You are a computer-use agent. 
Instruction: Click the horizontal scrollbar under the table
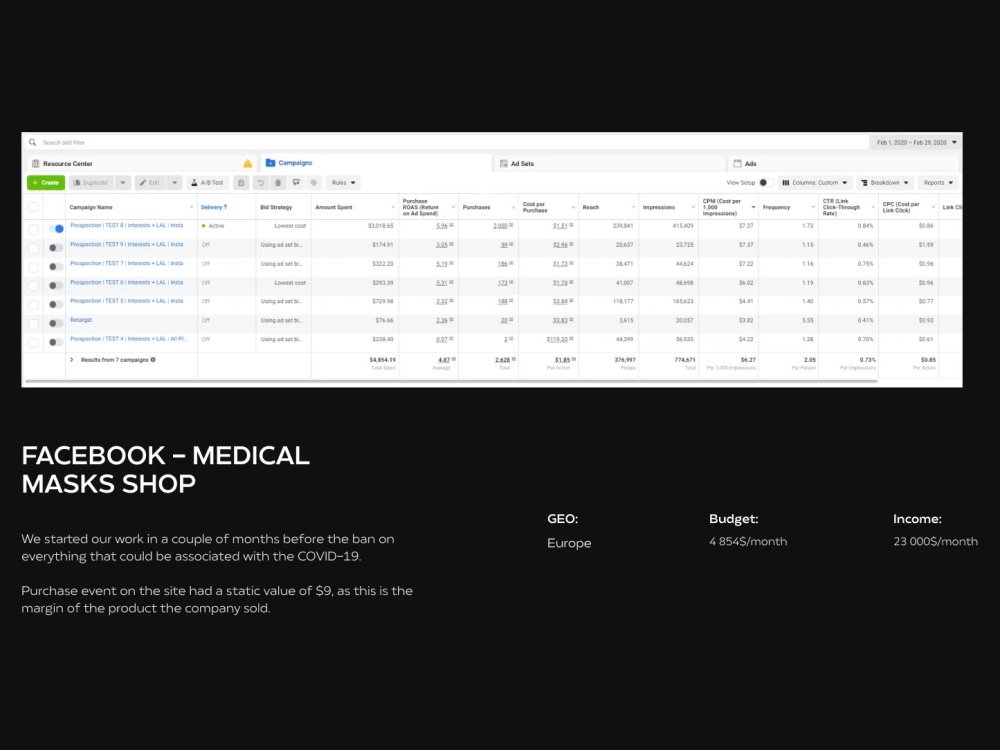coord(451,381)
